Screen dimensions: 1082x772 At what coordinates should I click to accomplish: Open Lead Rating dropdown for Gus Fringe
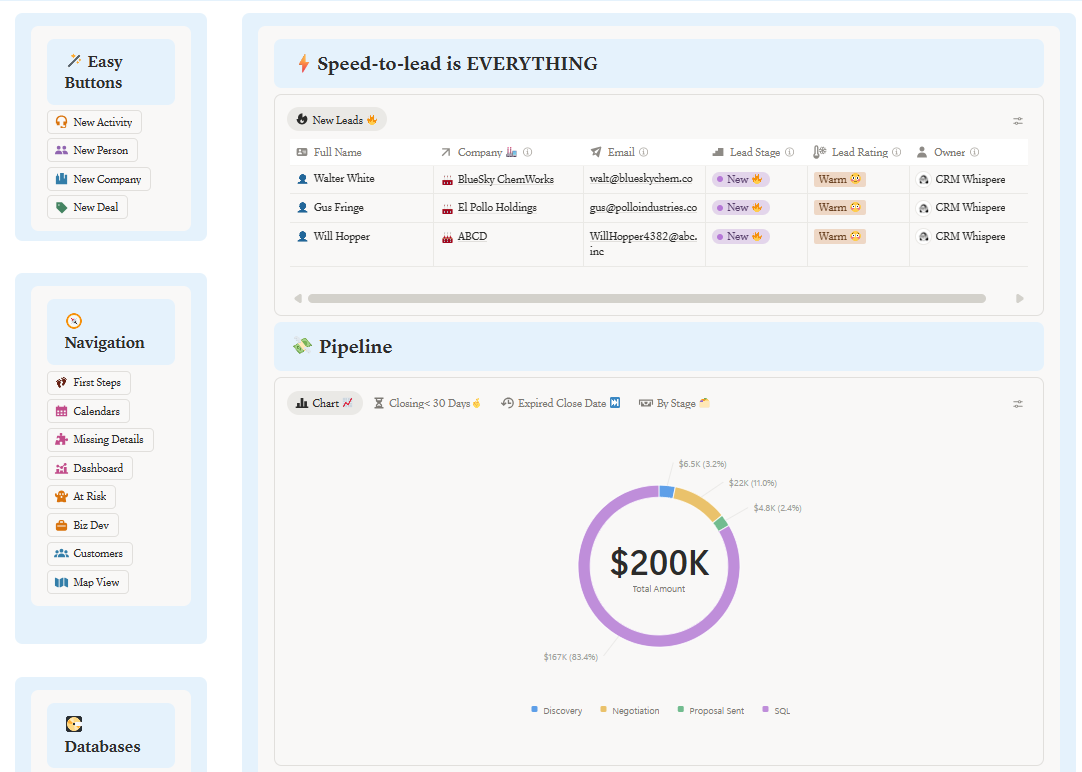click(839, 208)
